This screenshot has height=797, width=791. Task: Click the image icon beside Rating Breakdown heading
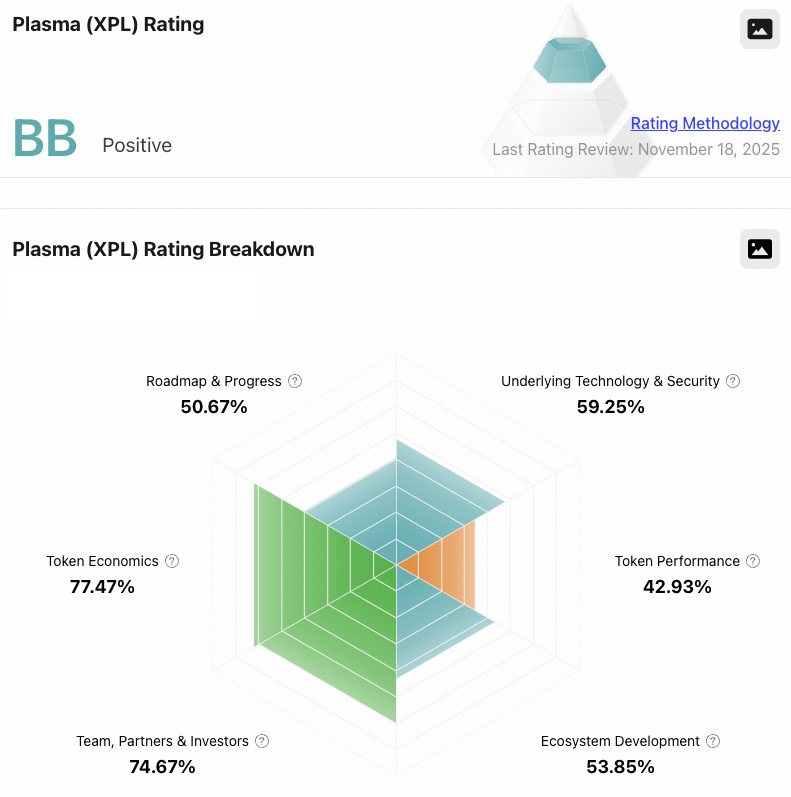[x=759, y=249]
